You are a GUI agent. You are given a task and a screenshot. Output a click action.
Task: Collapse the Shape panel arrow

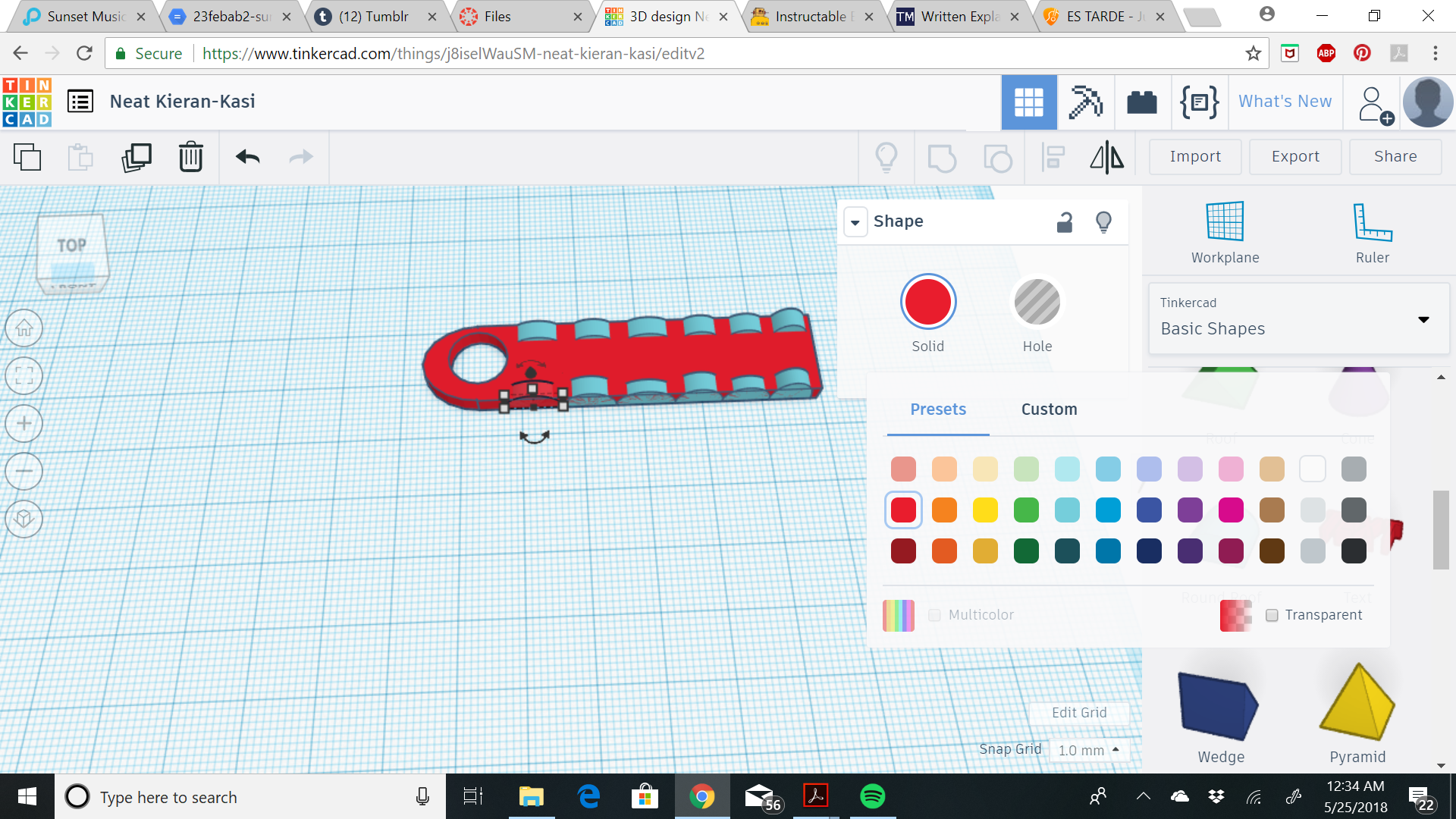(855, 222)
